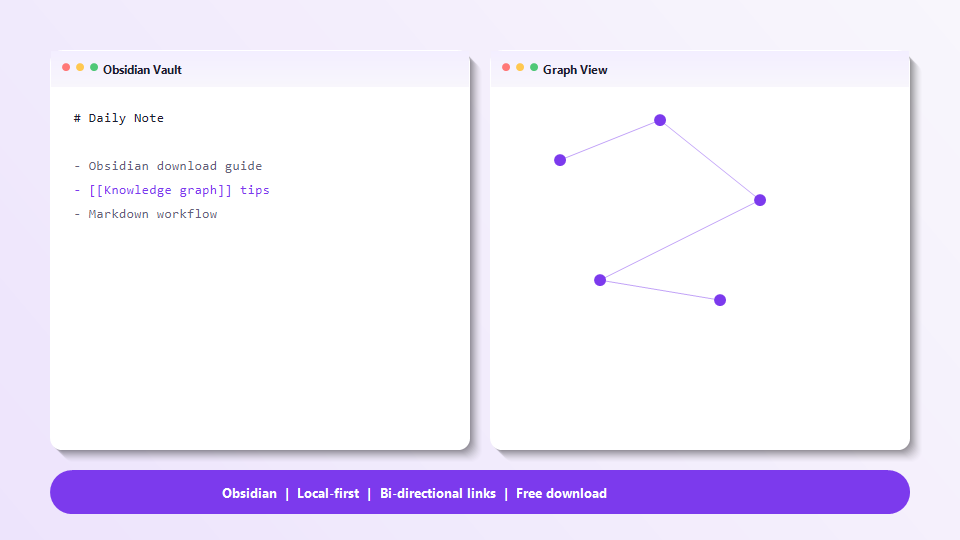Screen dimensions: 960x540
Task: Click the Obsidian Vault window title
Action: pos(142,70)
